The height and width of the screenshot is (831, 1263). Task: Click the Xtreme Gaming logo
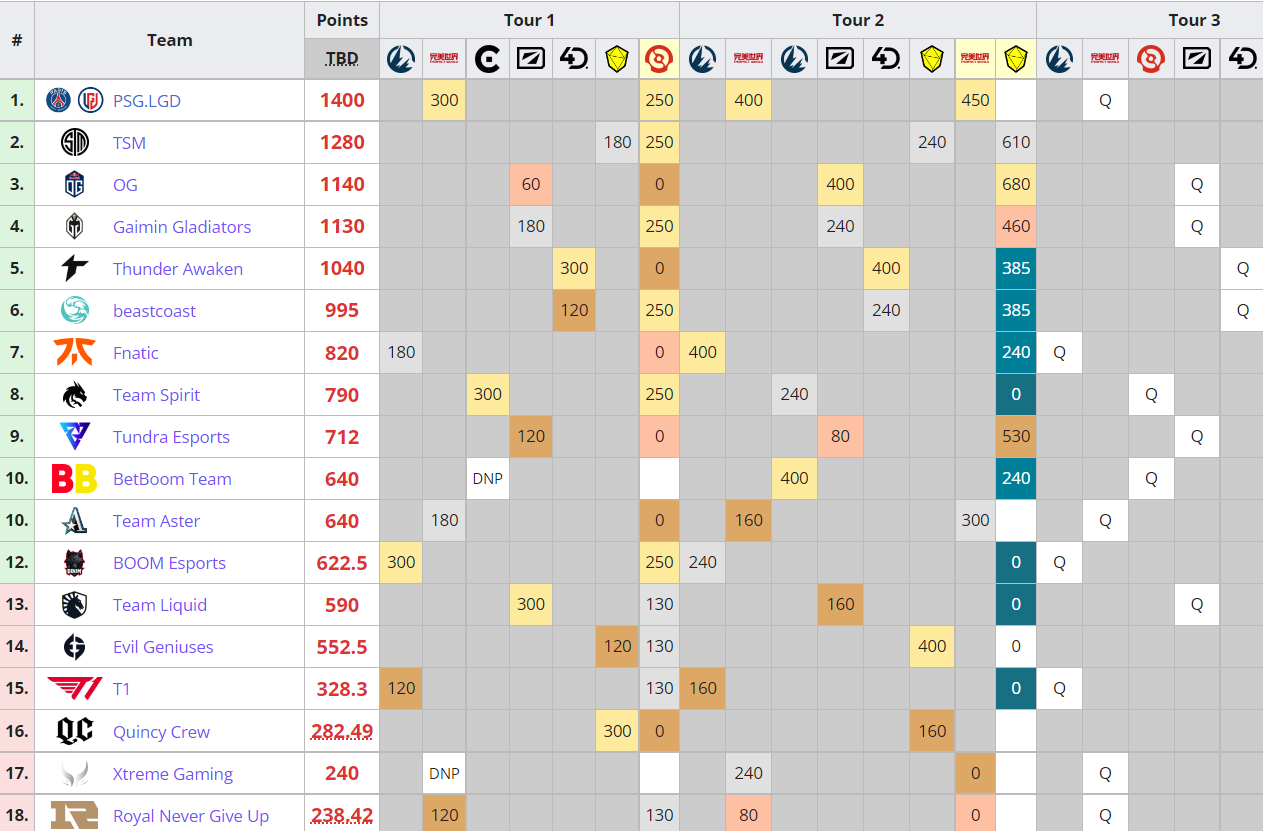click(x=75, y=773)
